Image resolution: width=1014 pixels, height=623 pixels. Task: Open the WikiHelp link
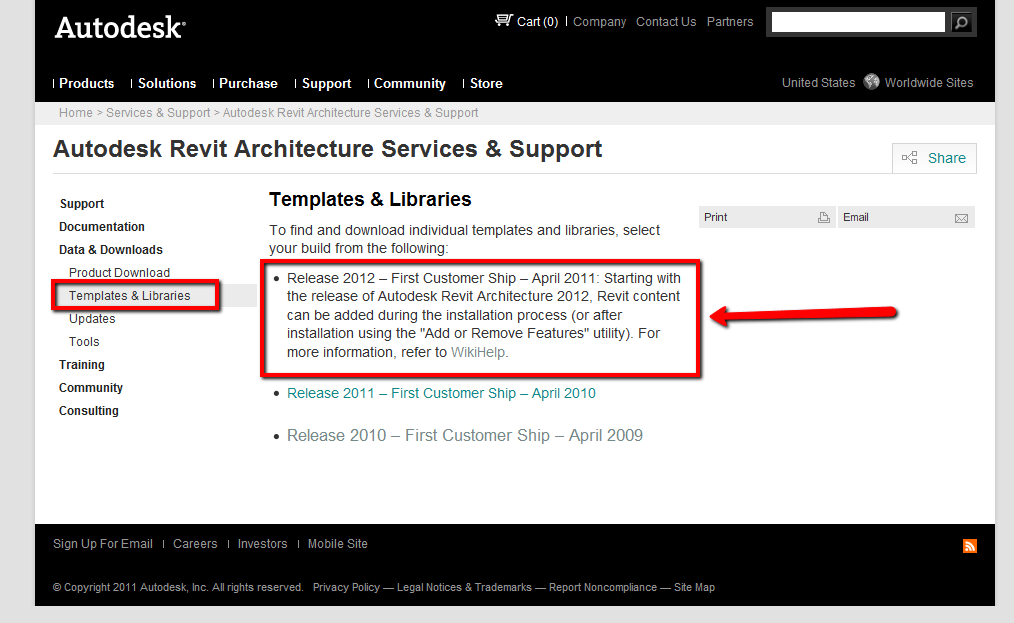tap(478, 353)
